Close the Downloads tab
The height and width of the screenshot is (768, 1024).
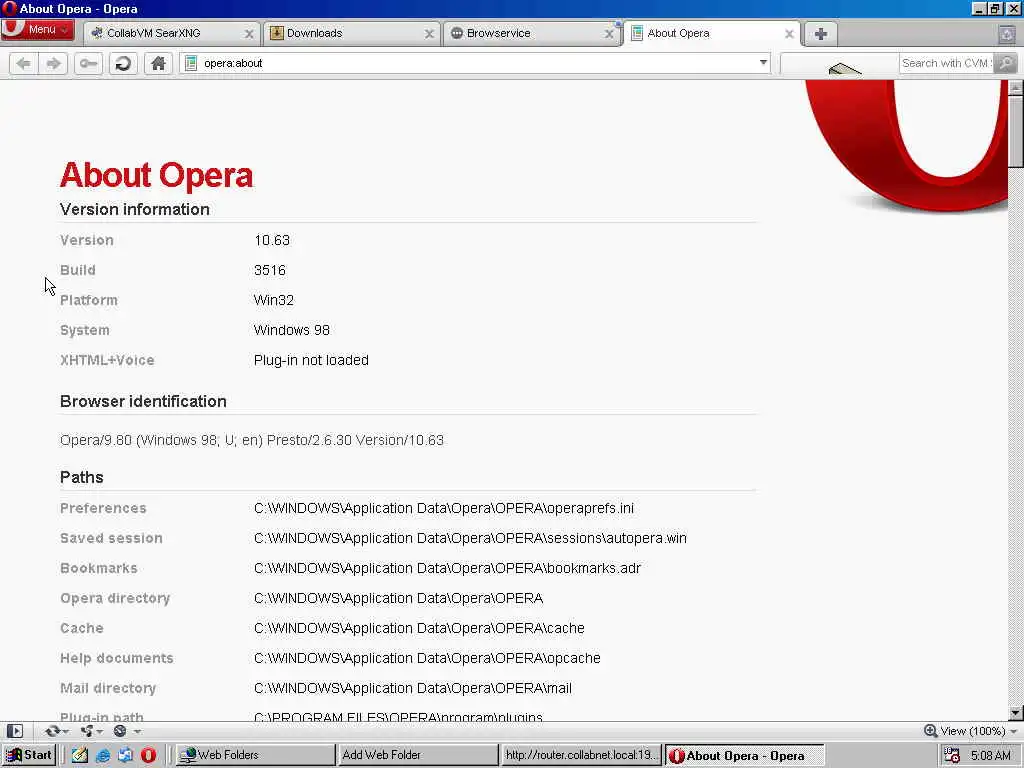pyautogui.click(x=429, y=33)
